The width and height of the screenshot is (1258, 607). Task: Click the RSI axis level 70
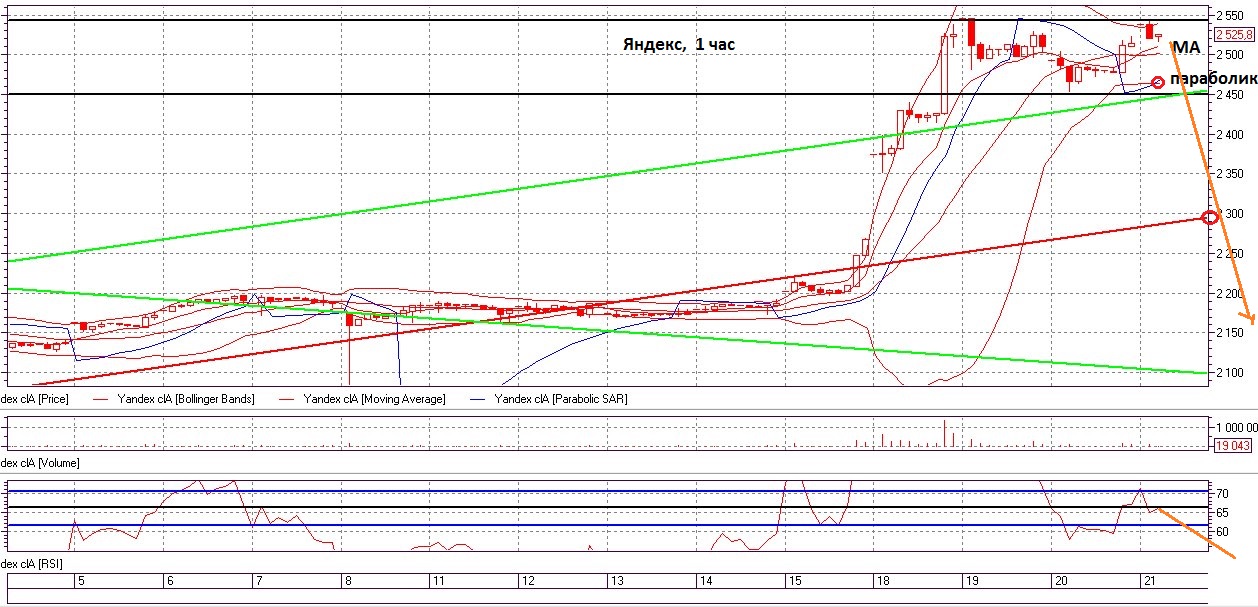[x=1222, y=494]
